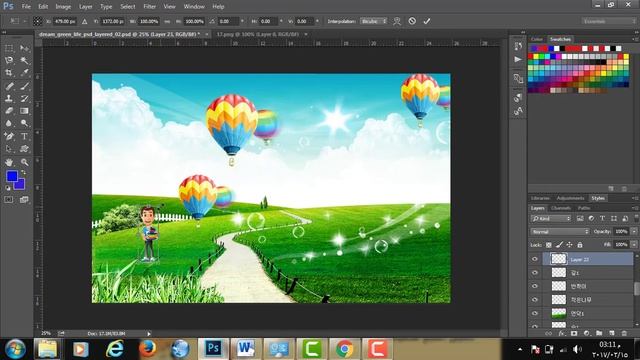Click the rotation angle input field
The height and width of the screenshot is (360, 640).
pyautogui.click(x=229, y=21)
